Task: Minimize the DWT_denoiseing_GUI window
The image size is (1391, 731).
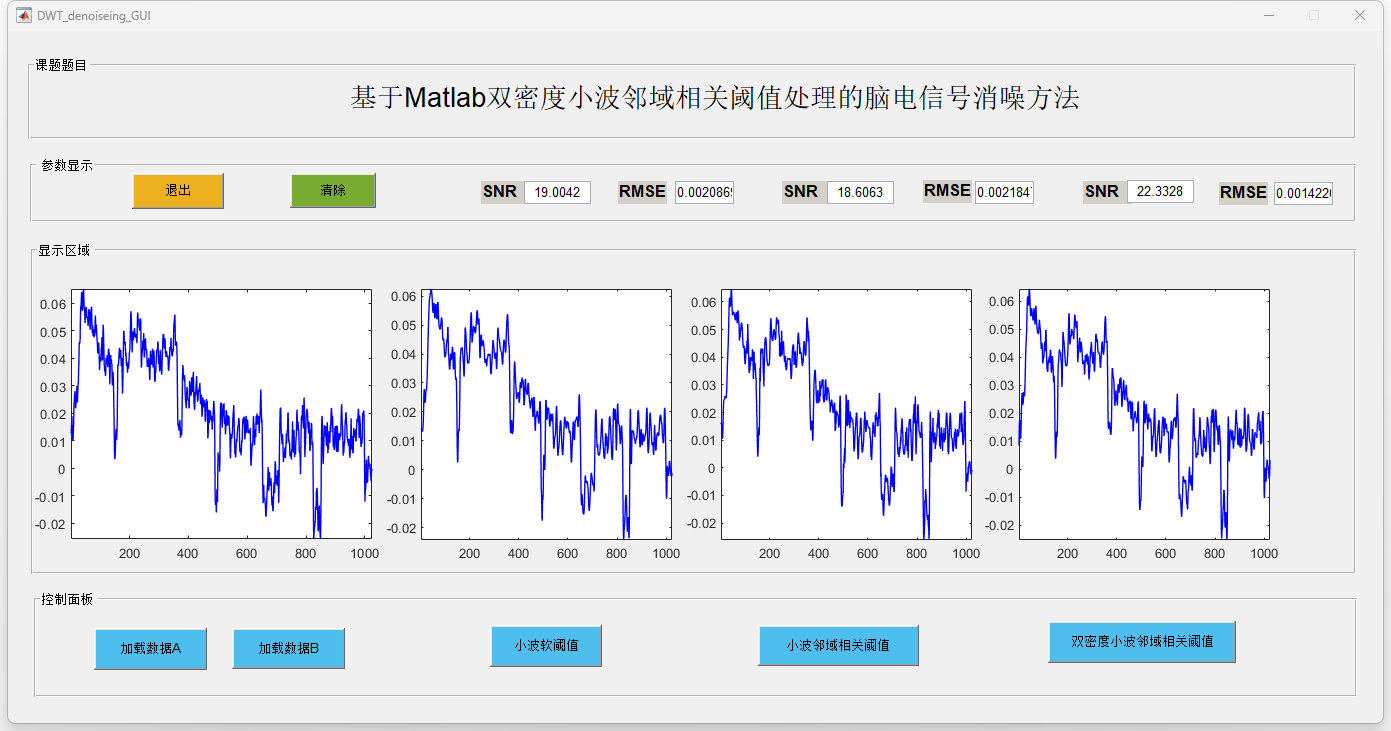Action: (1269, 15)
